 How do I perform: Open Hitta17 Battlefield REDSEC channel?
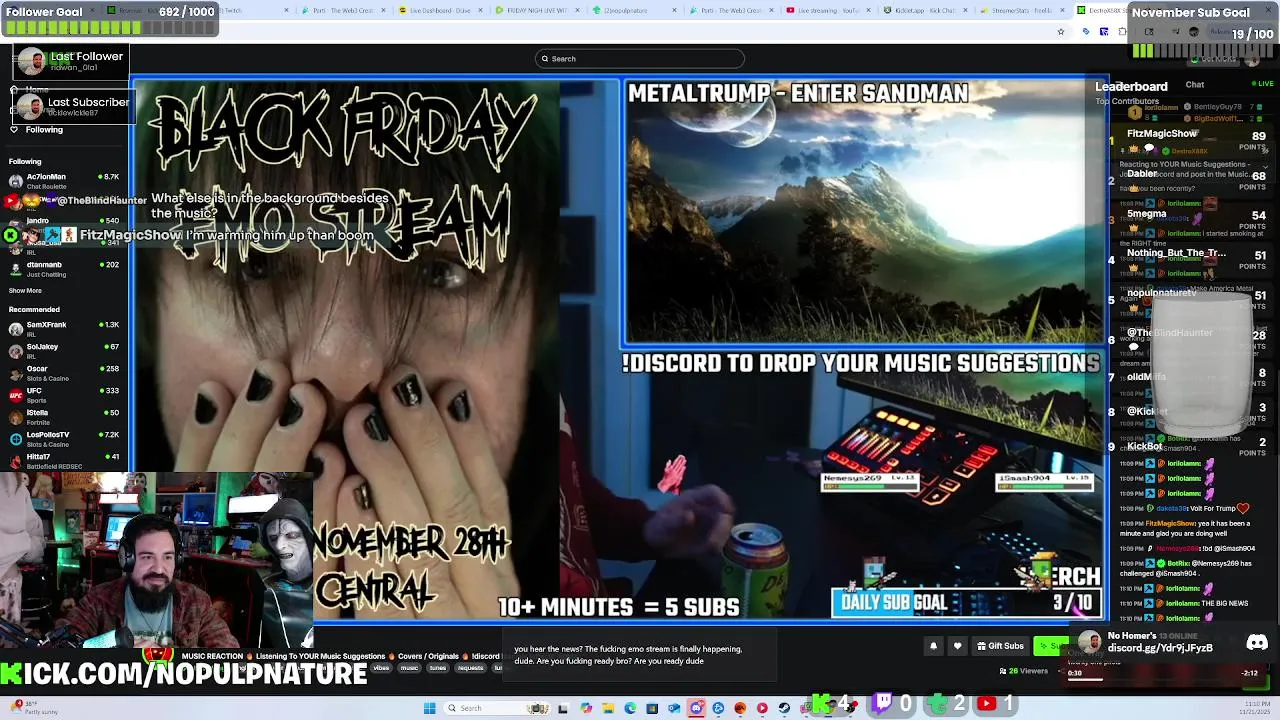click(x=64, y=461)
